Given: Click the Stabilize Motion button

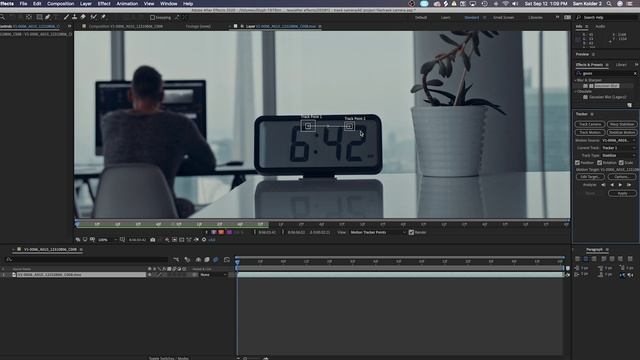Looking at the screenshot, I should click(x=622, y=132).
